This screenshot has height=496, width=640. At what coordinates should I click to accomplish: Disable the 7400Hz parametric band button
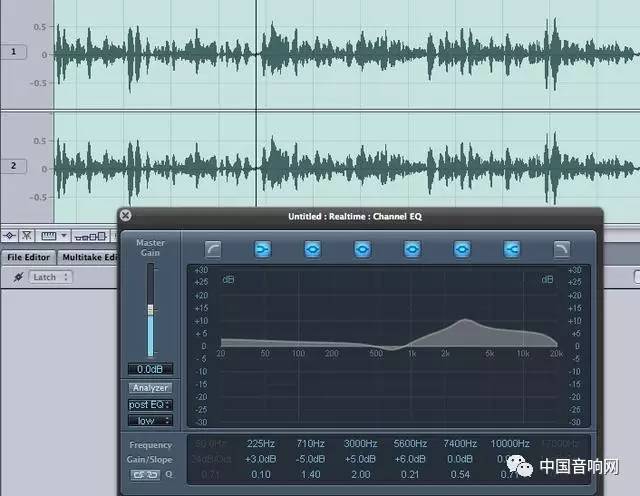tap(462, 249)
